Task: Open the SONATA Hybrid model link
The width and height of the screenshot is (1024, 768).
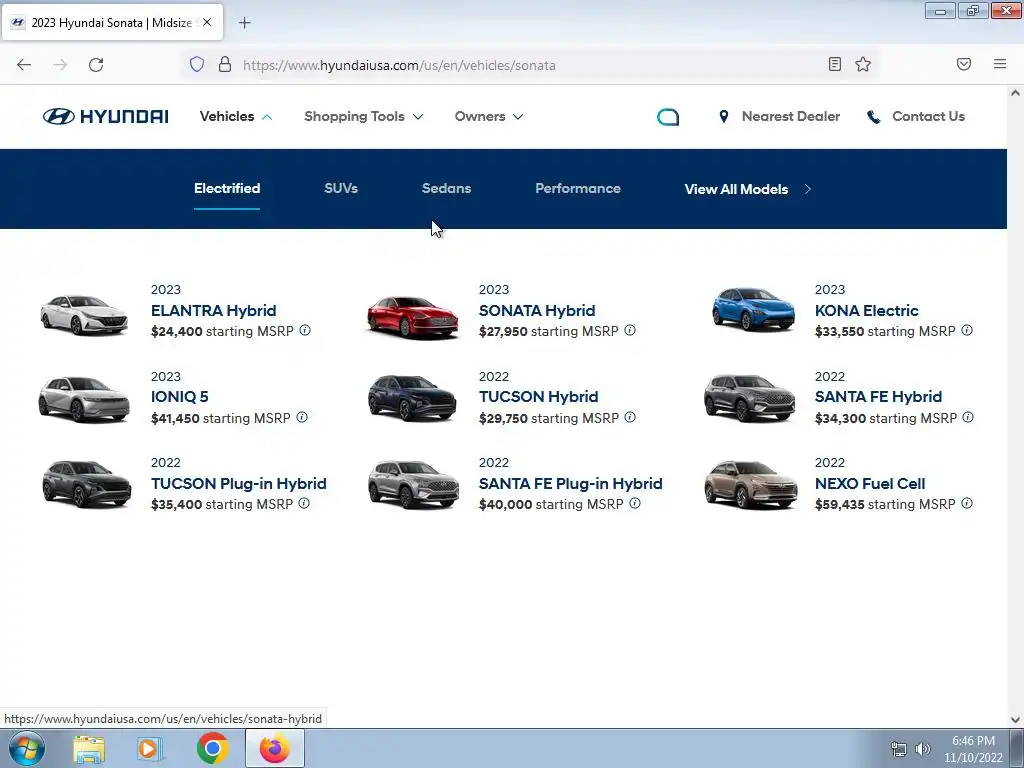Action: tap(537, 311)
